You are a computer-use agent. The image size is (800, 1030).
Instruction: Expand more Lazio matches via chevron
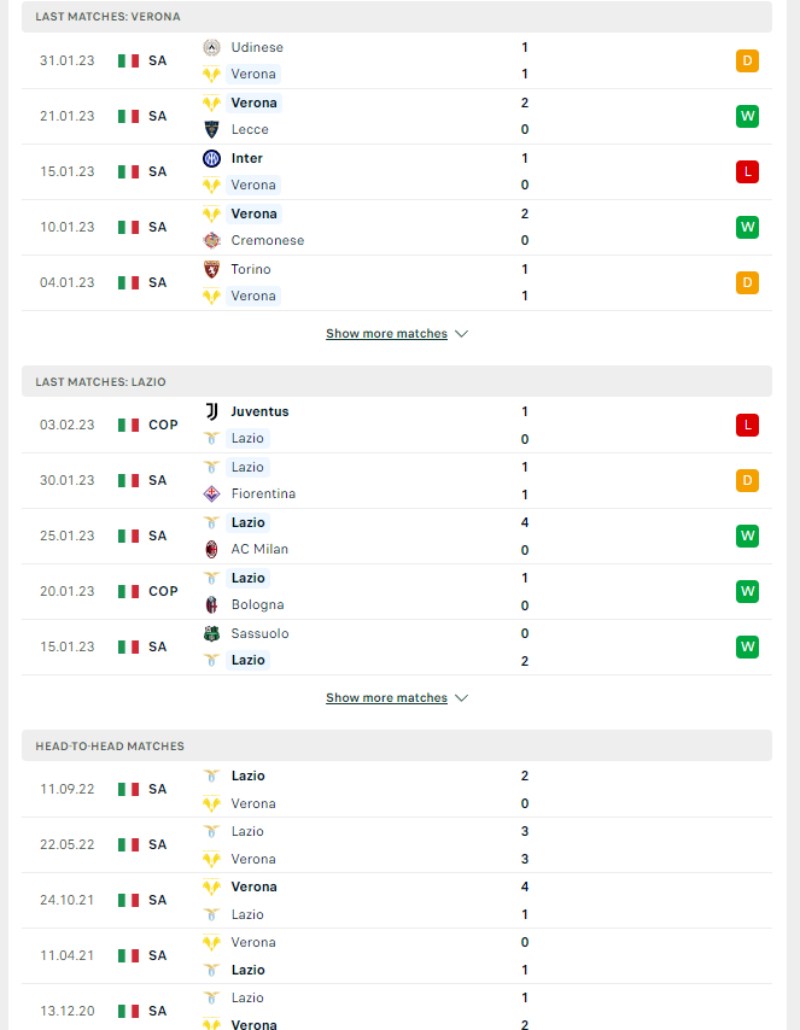462,698
